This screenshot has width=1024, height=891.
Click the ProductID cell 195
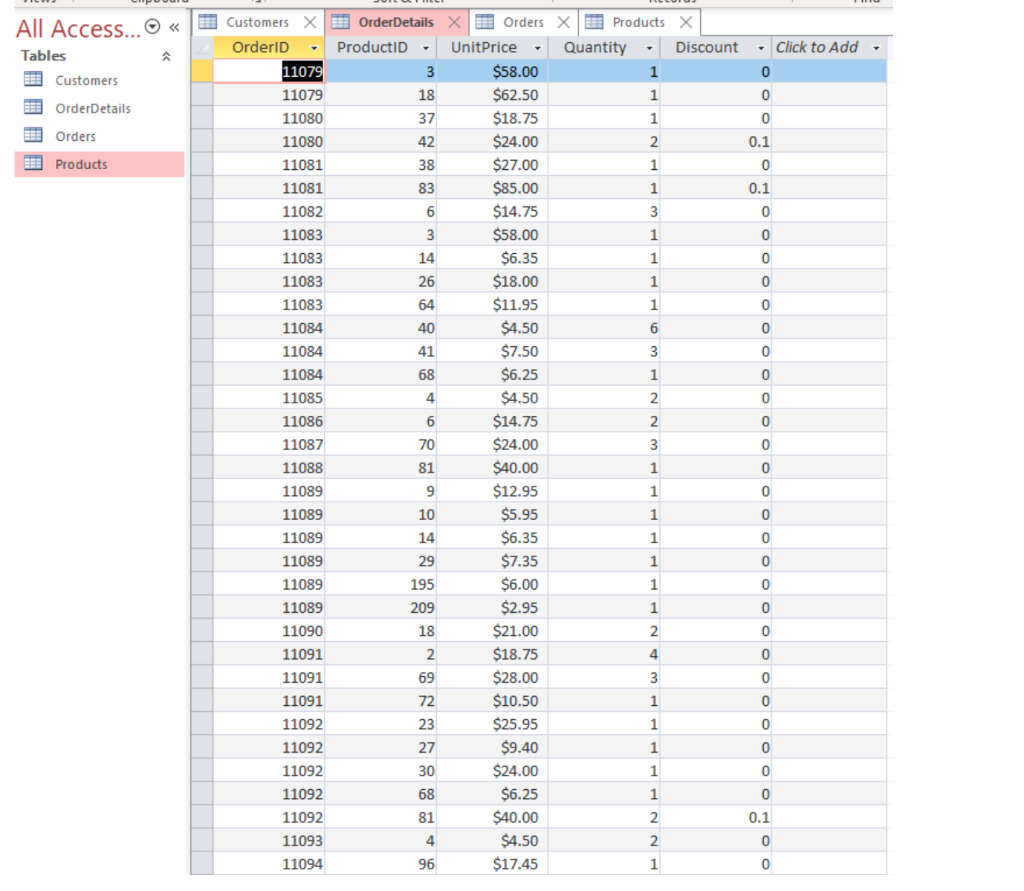(x=381, y=584)
